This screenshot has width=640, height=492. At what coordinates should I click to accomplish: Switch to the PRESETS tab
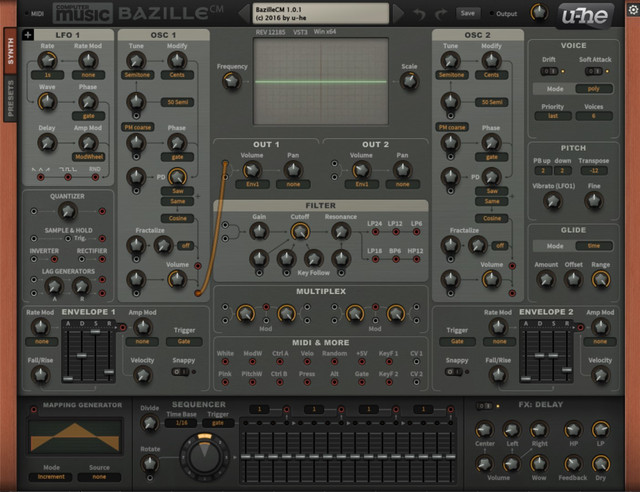[x=10, y=98]
